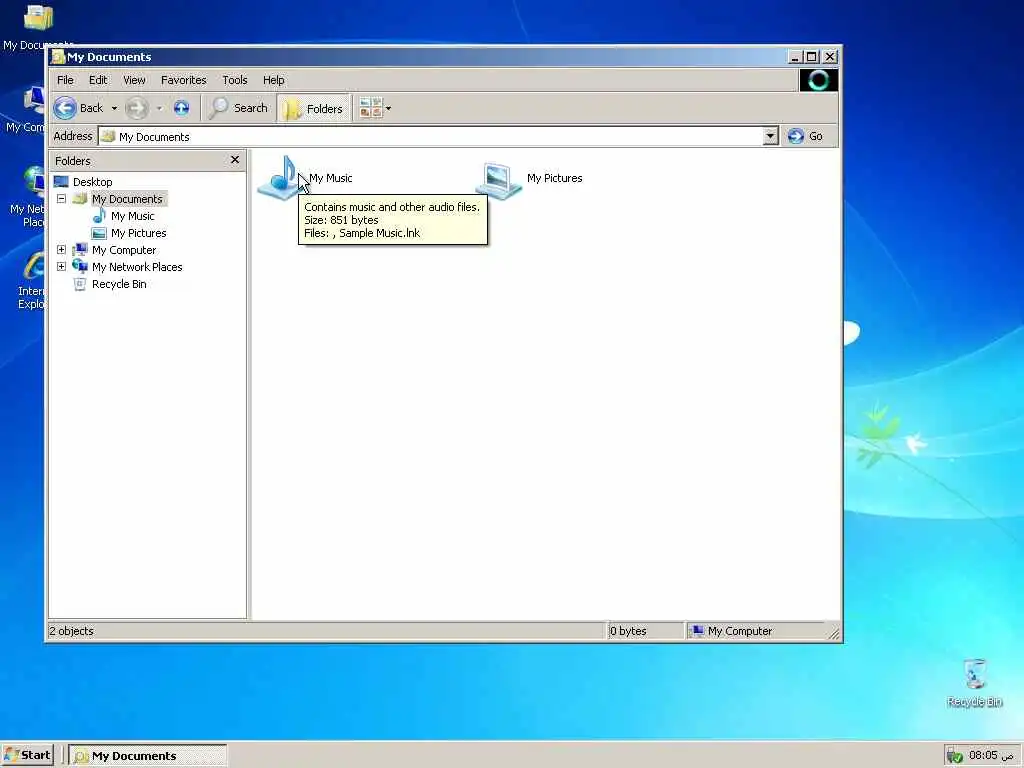This screenshot has width=1024, height=768.
Task: Open the Views dropdown arrow
Action: tap(389, 108)
